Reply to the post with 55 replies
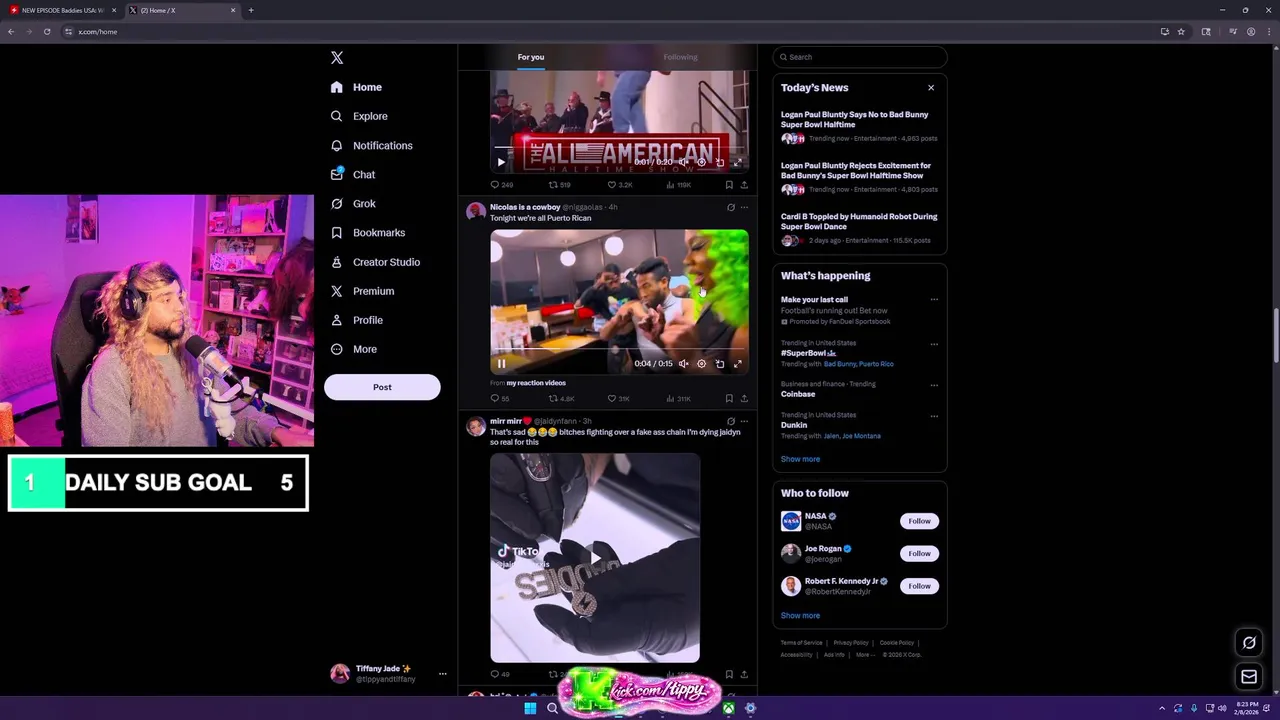 pos(499,399)
